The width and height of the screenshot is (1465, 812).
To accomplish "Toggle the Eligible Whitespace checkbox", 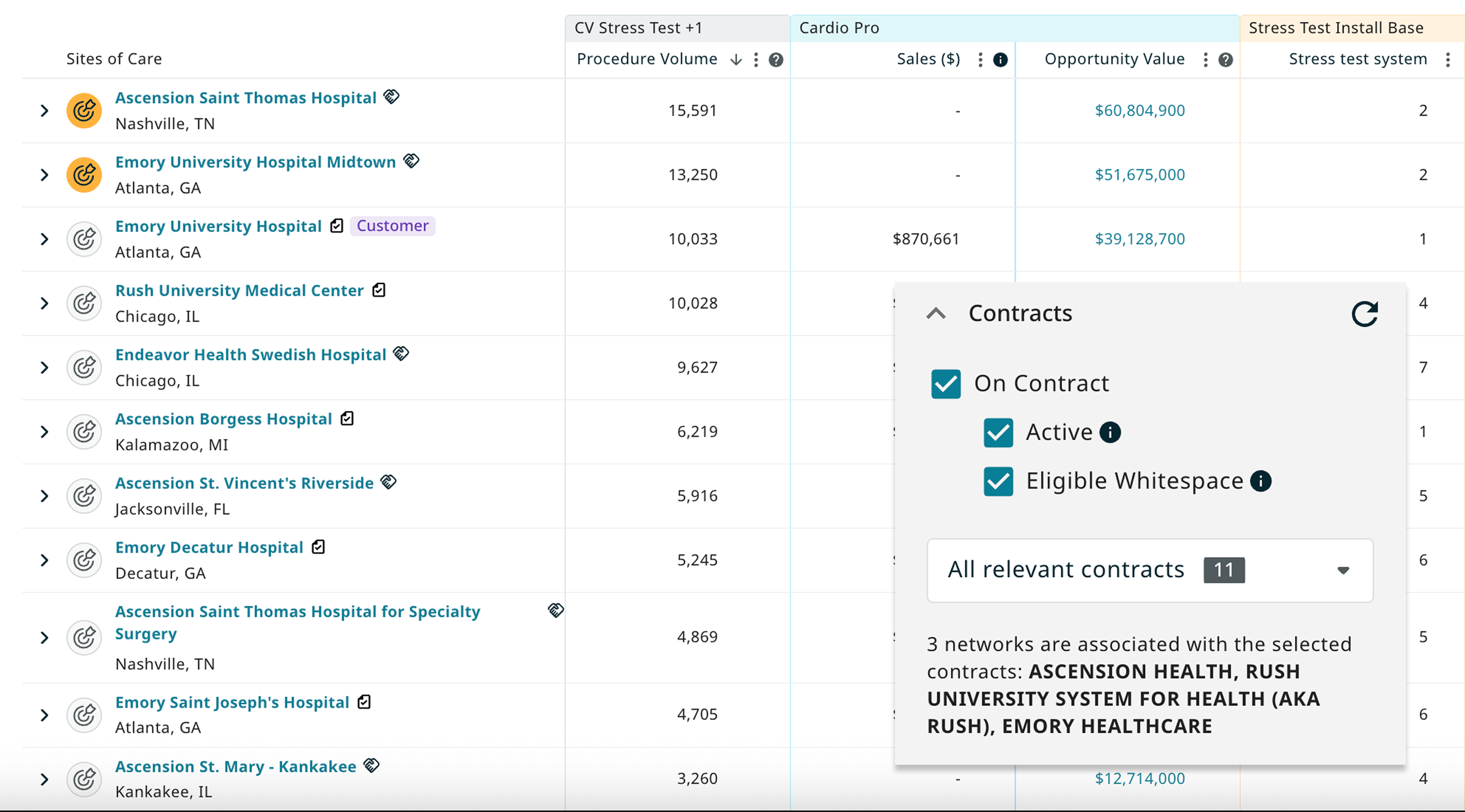I will tap(998, 482).
